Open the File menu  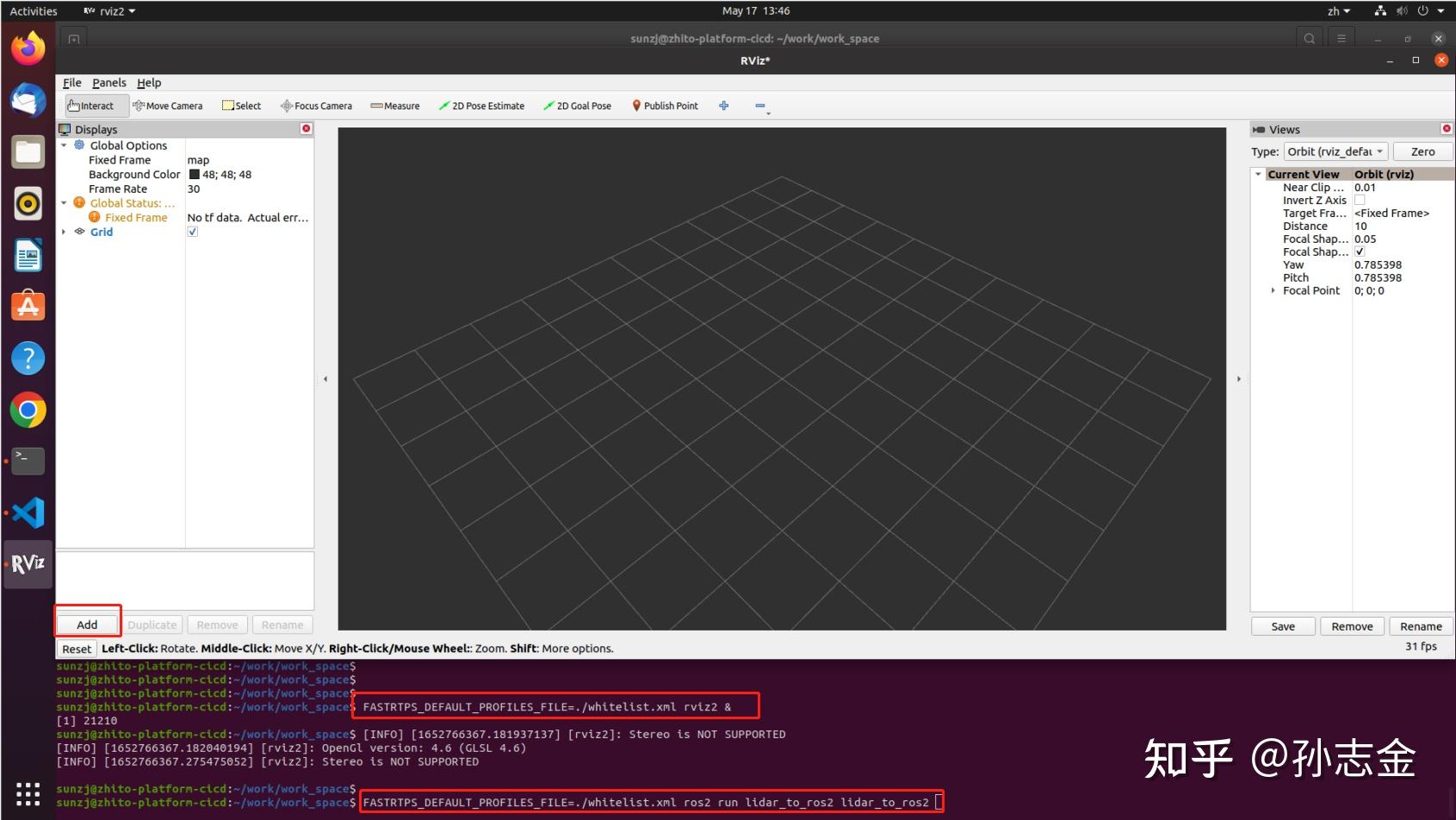click(72, 83)
